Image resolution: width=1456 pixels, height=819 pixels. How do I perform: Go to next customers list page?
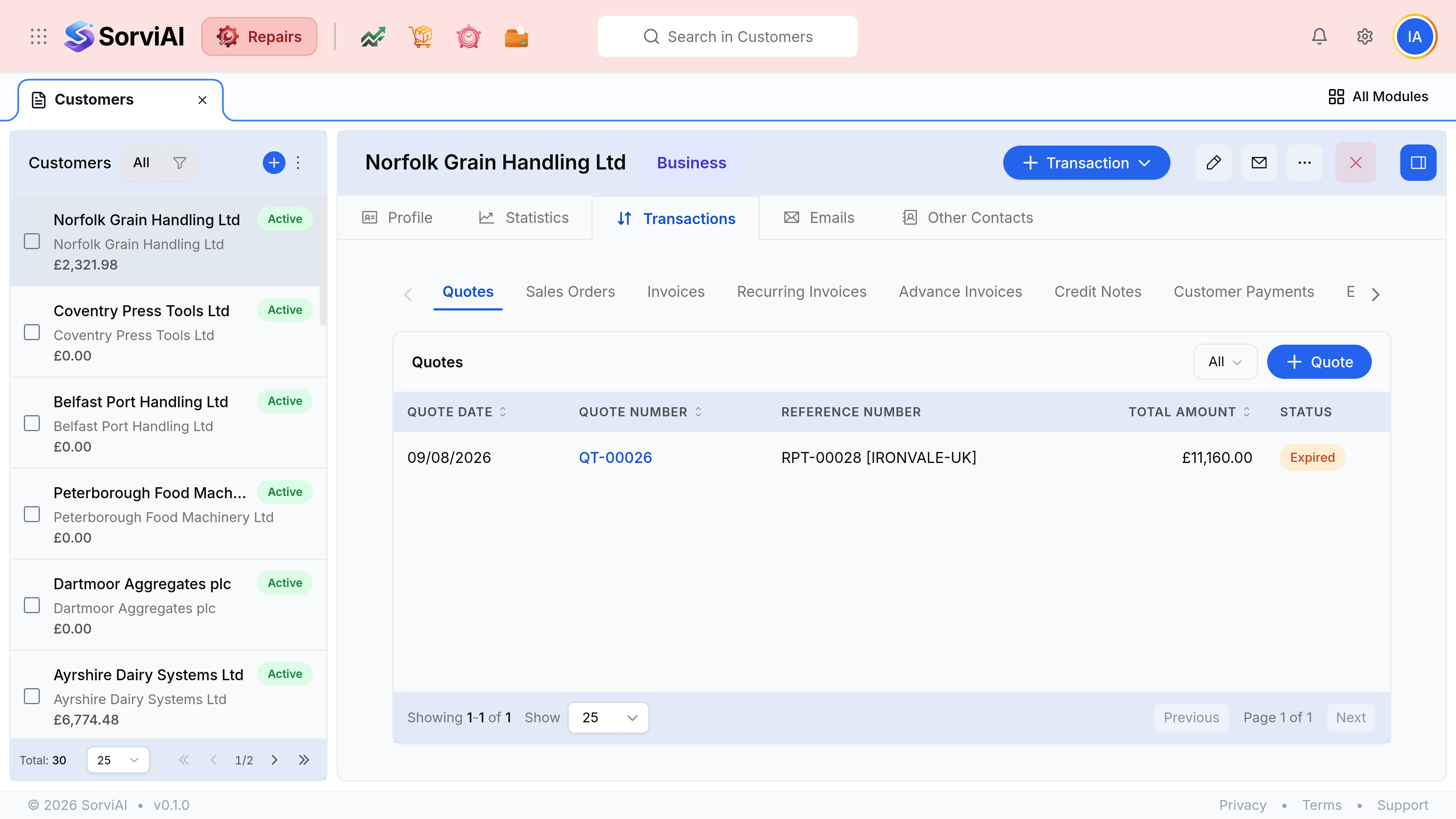click(x=274, y=759)
